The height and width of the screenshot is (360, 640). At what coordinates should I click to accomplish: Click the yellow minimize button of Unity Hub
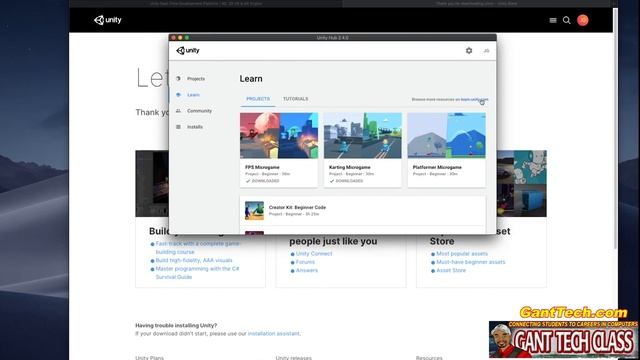point(180,38)
